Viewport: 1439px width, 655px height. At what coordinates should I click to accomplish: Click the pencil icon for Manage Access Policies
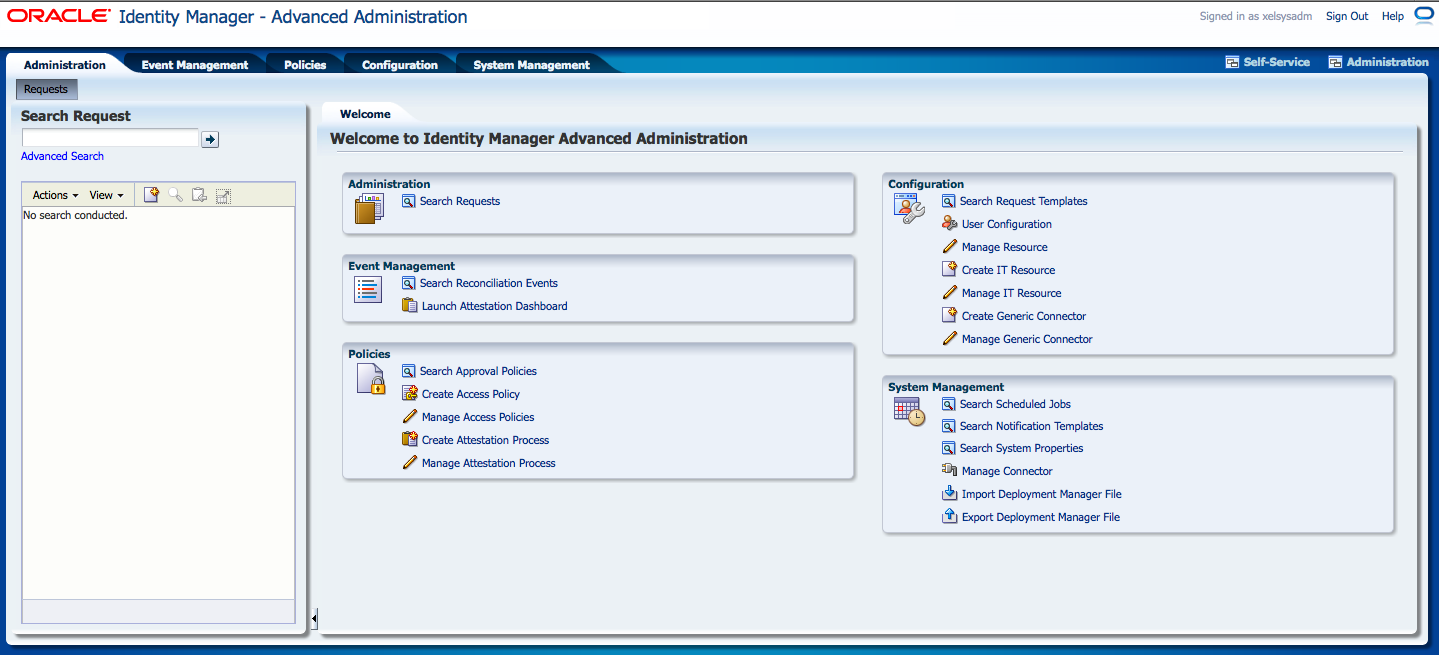(409, 417)
